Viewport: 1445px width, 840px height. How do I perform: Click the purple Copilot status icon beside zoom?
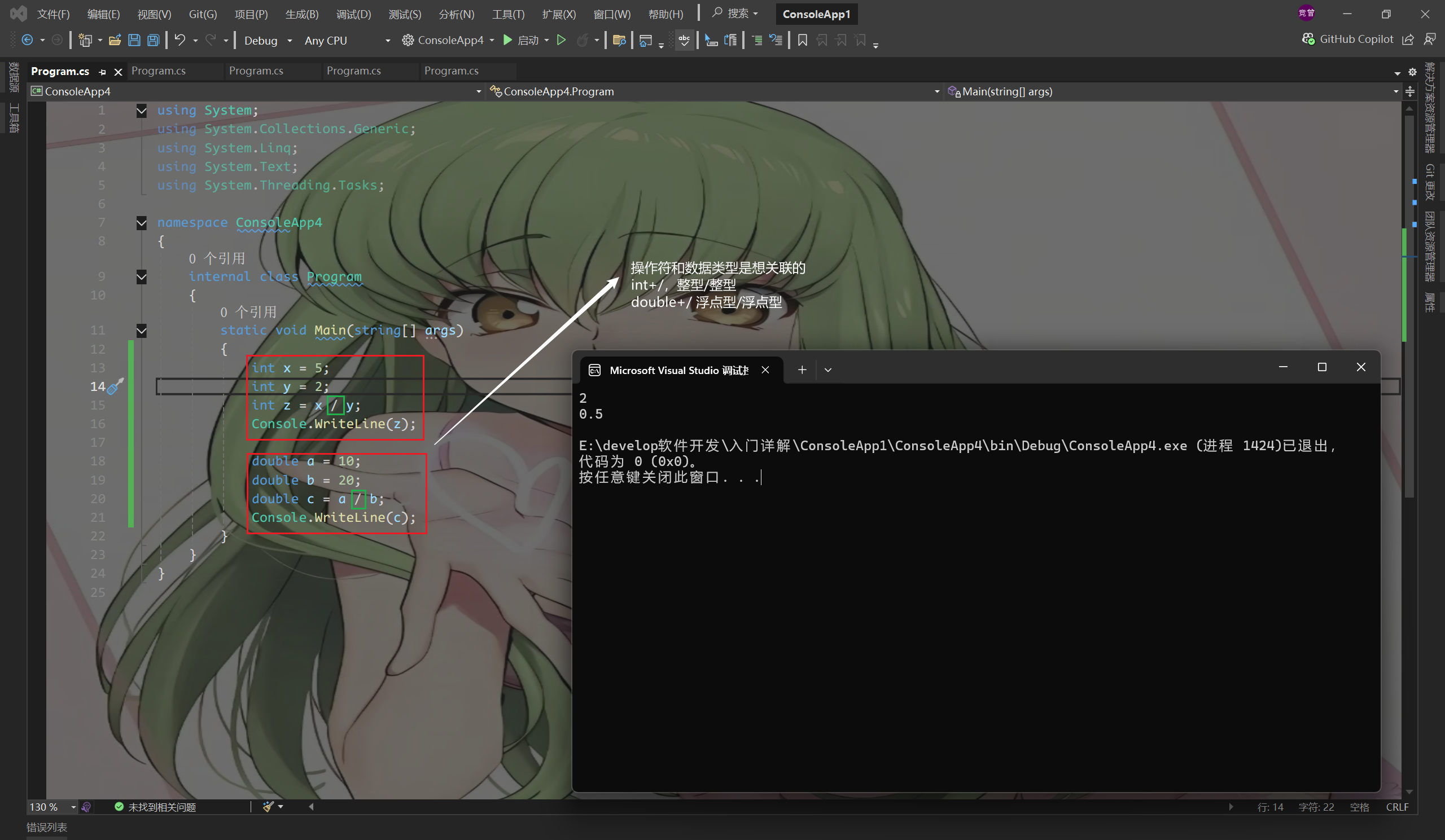coord(86,807)
